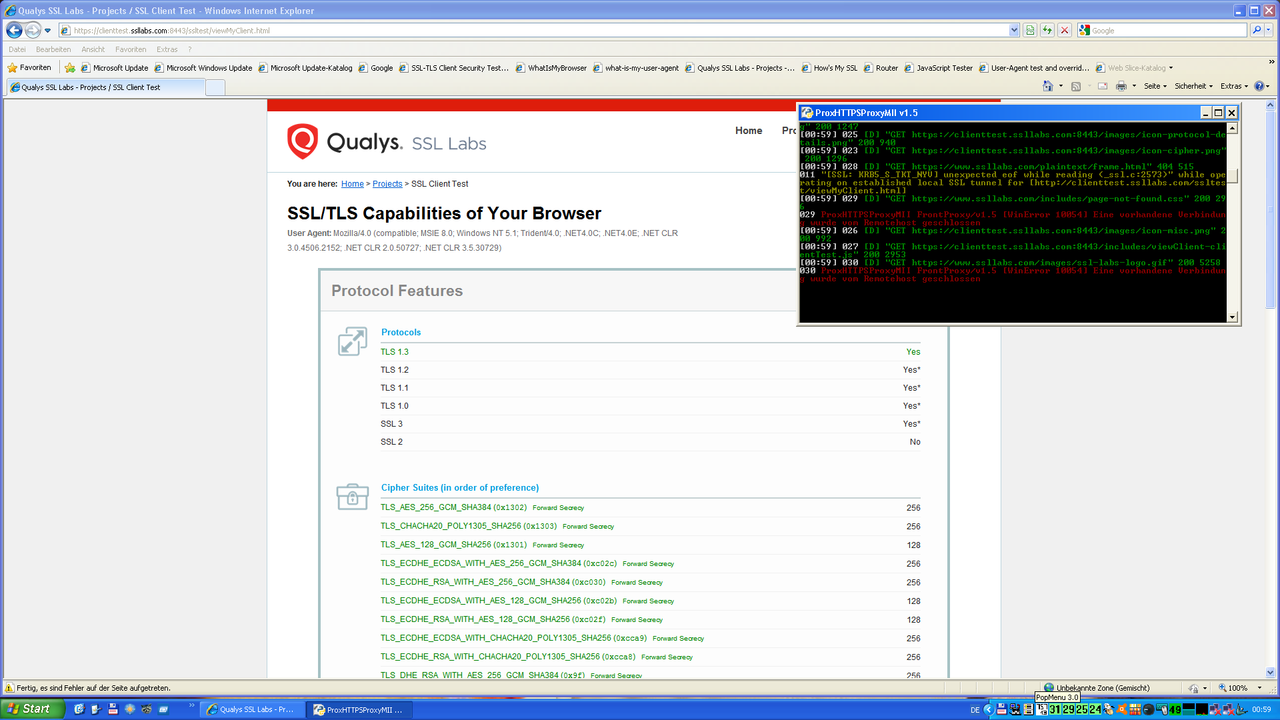1280x720 pixels.
Task: Open Internet Explorer from the quick launch
Action: click(x=79, y=709)
